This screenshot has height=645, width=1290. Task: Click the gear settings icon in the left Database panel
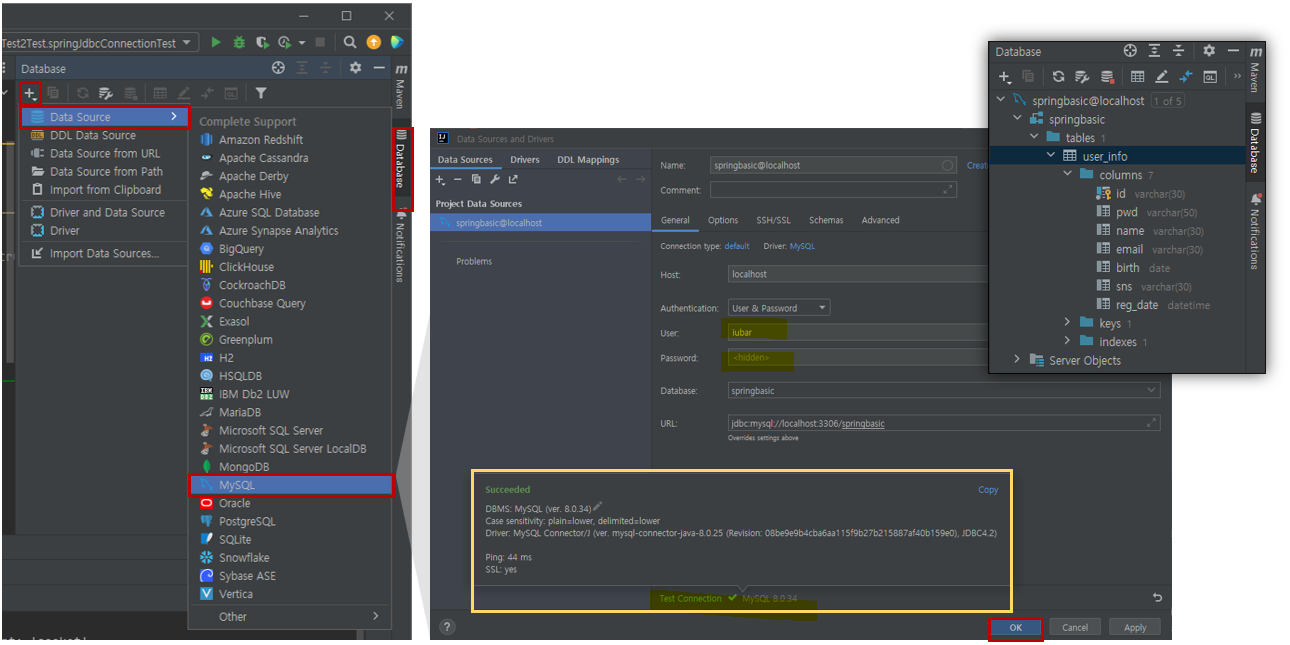[355, 68]
